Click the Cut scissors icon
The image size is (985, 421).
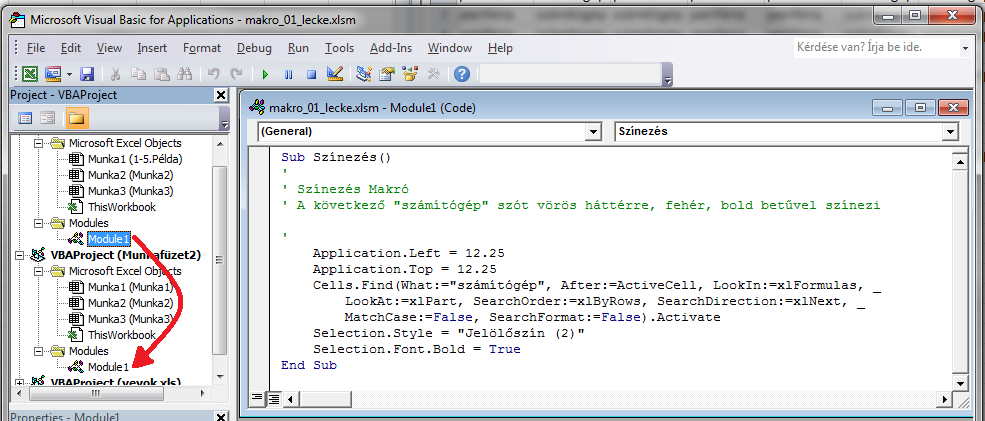pyautogui.click(x=116, y=74)
